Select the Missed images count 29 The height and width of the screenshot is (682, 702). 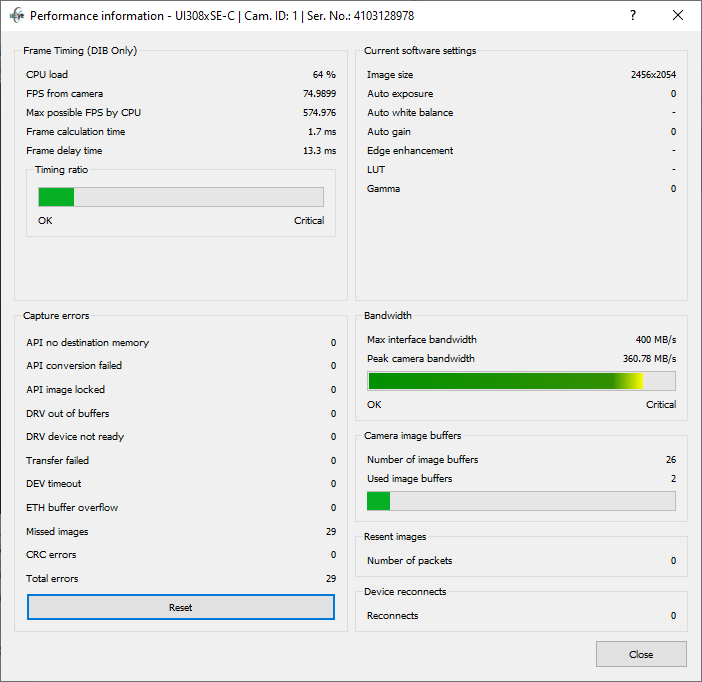click(331, 532)
